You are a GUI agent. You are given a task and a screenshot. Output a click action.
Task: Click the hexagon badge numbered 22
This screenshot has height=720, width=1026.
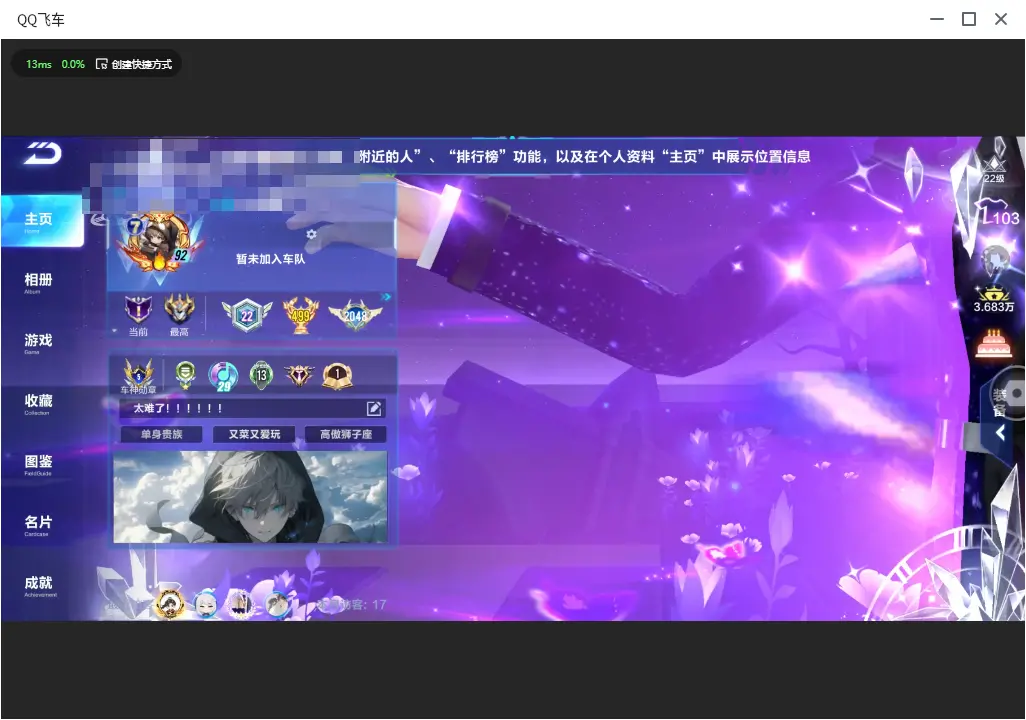click(x=247, y=315)
